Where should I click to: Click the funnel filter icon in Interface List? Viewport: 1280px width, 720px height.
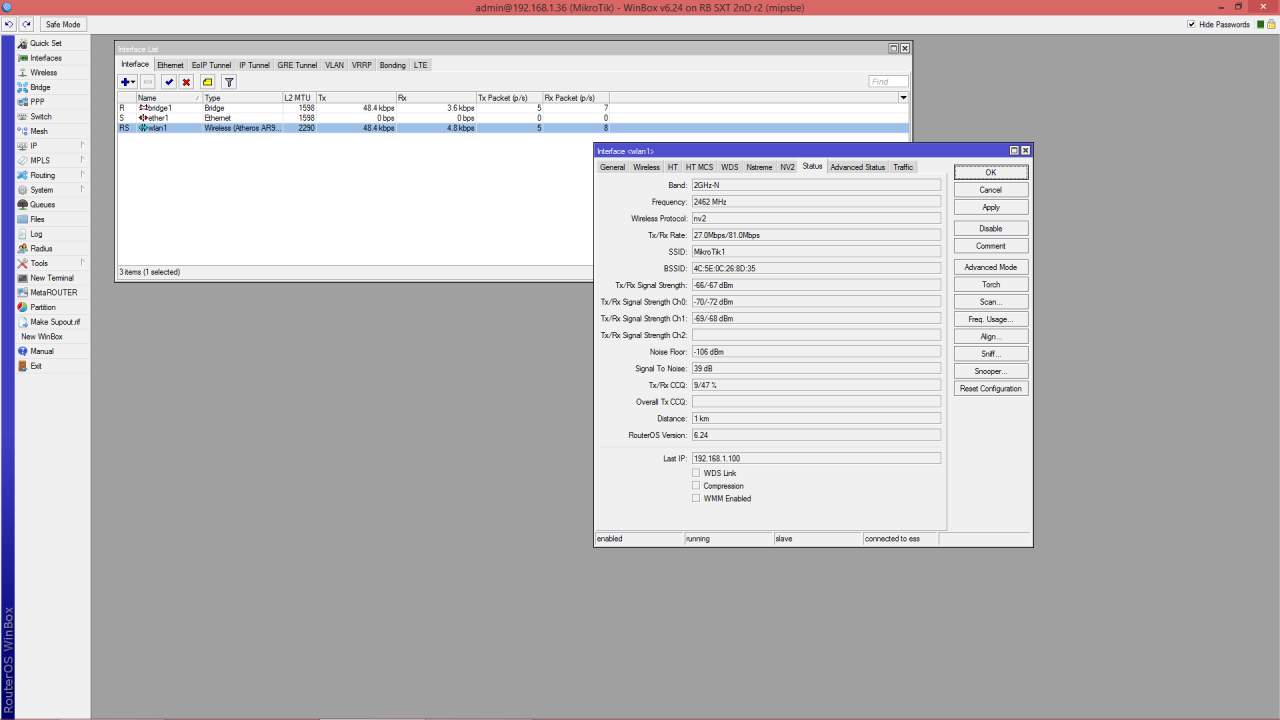(229, 82)
